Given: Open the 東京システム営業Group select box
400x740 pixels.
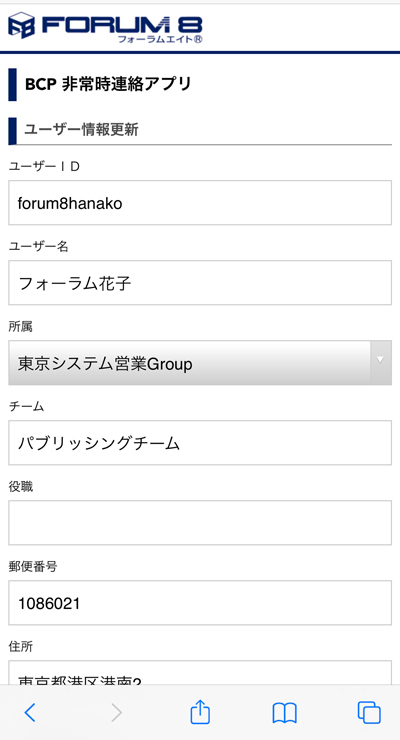Looking at the screenshot, I should click(x=200, y=362).
